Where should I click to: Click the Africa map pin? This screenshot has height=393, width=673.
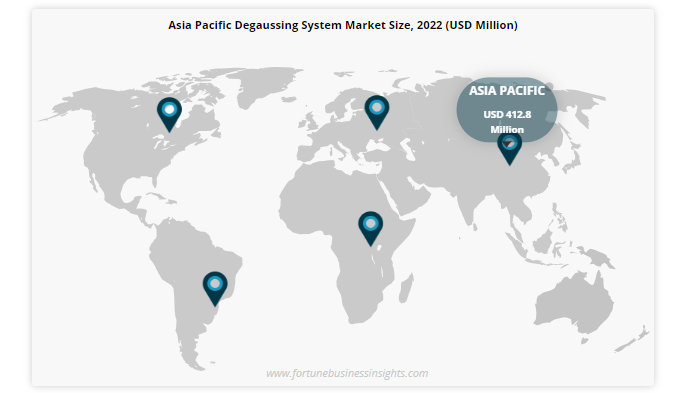click(370, 228)
